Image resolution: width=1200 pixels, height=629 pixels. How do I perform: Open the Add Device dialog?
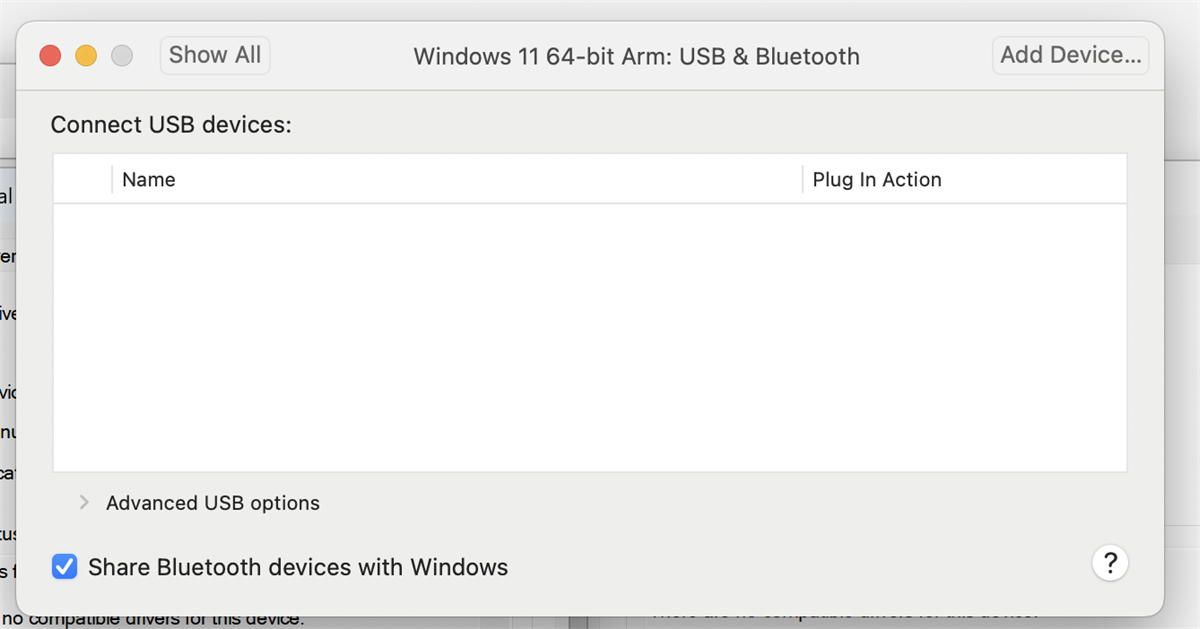[1070, 55]
